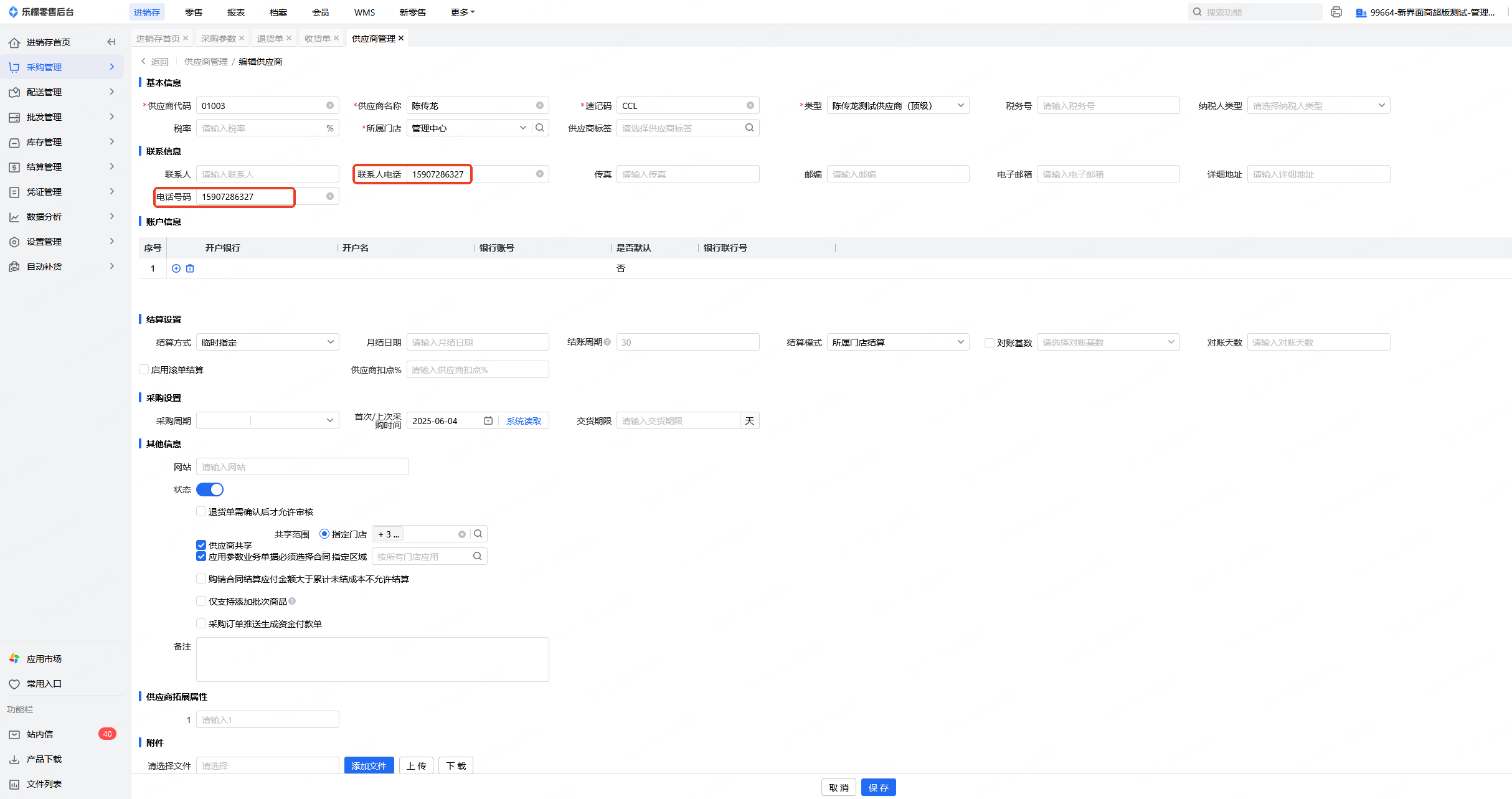Add bank account row with plus icon
This screenshot has height=799, width=1512.
tap(176, 268)
